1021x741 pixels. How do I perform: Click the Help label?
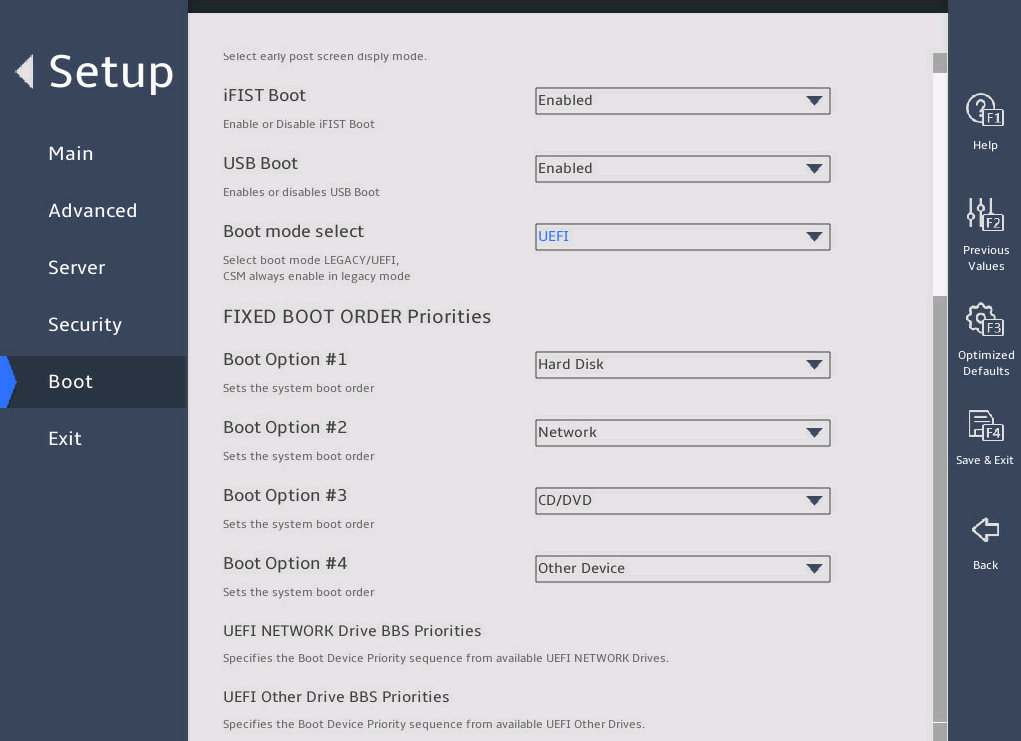point(985,145)
